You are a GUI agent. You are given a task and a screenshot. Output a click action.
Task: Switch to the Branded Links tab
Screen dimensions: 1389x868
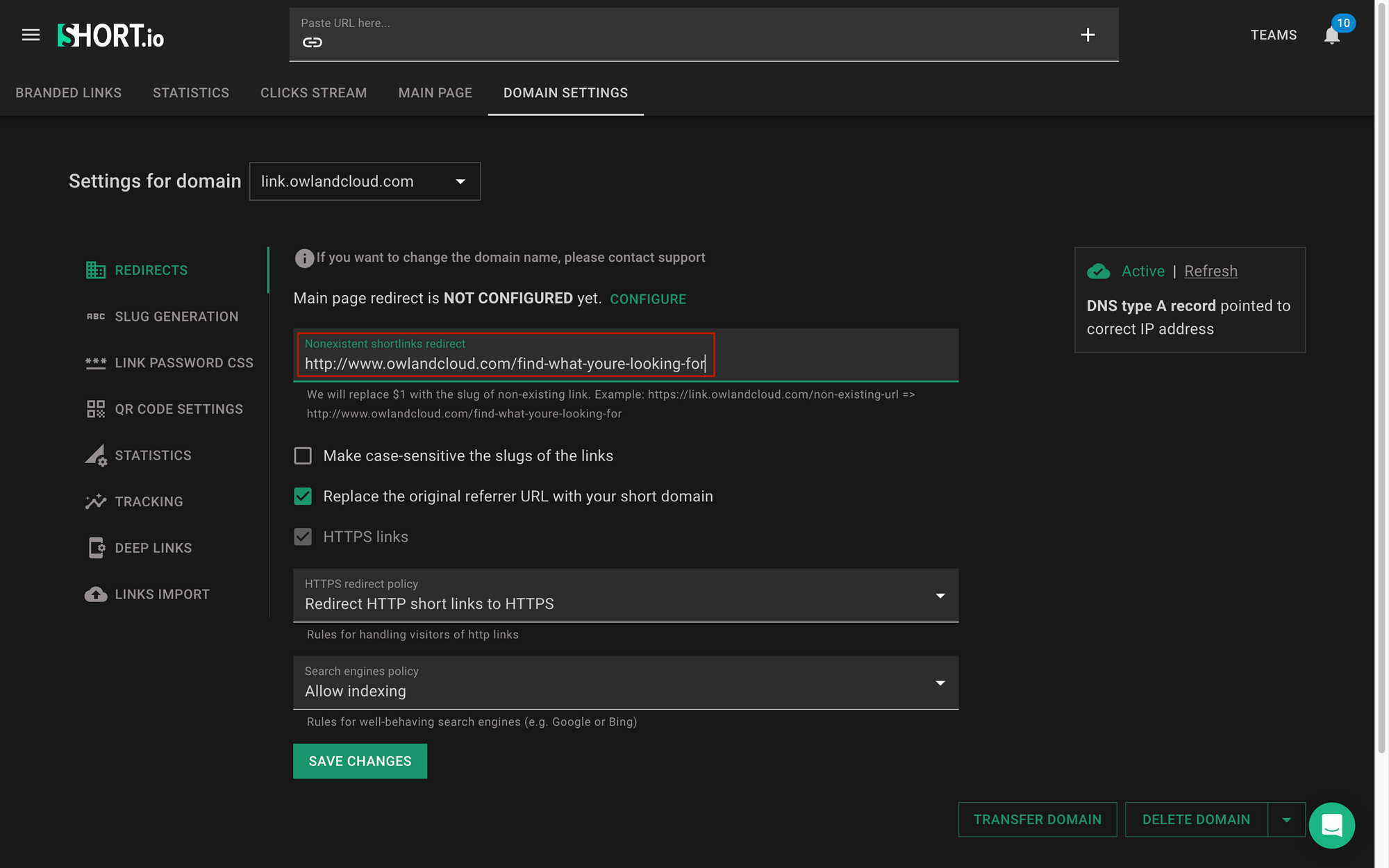click(68, 93)
